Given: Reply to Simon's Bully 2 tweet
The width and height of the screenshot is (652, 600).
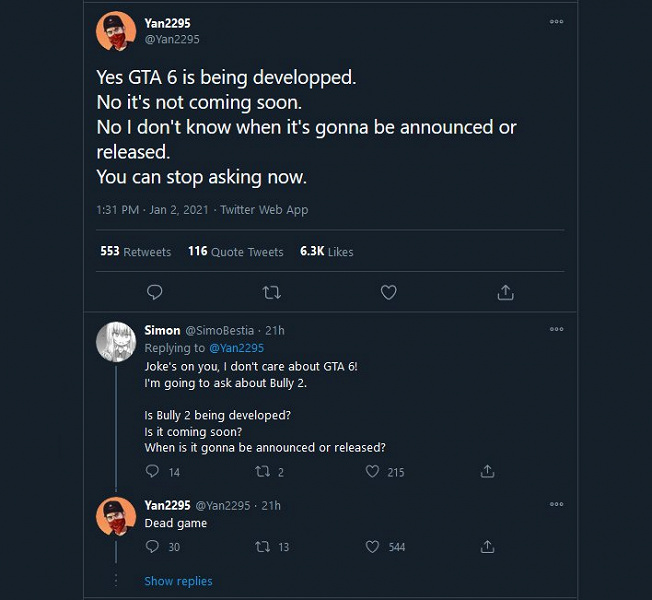Looking at the screenshot, I should [x=152, y=471].
